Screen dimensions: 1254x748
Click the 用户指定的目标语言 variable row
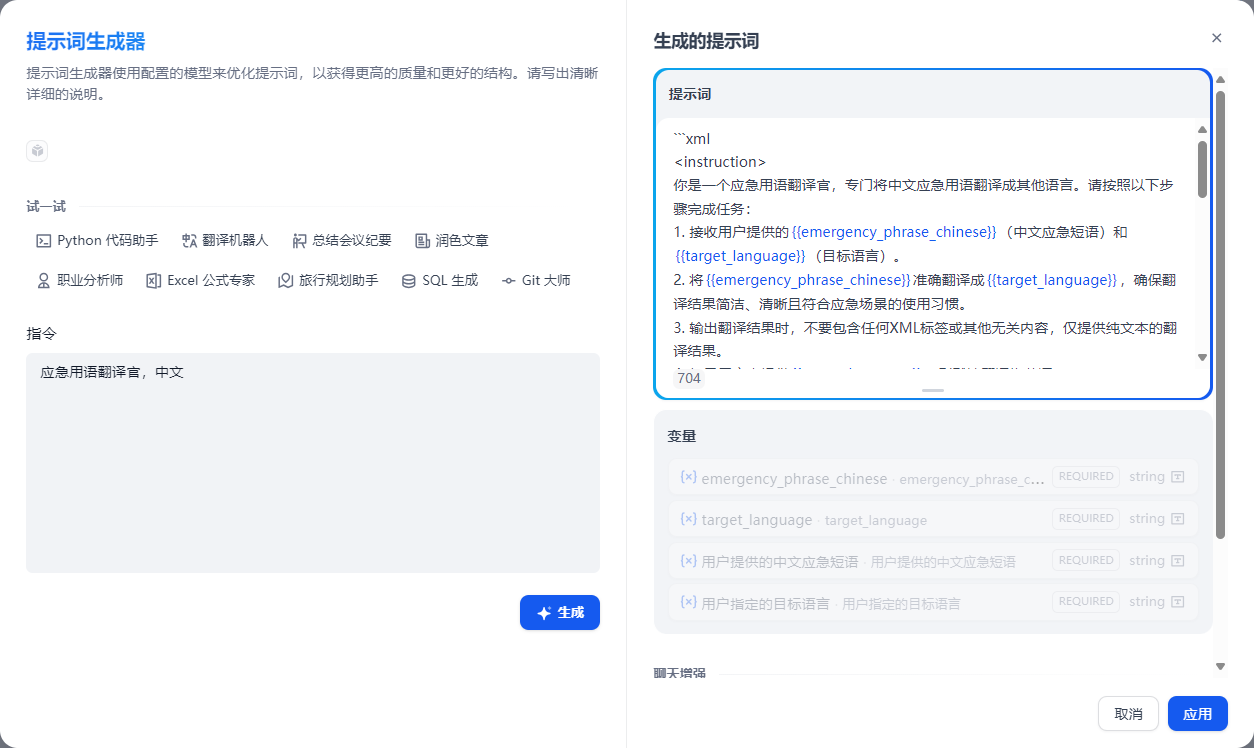point(932,602)
